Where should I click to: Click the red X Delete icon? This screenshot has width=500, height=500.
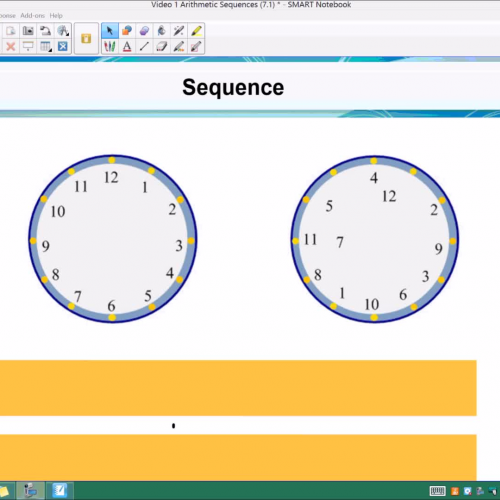click(x=11, y=46)
